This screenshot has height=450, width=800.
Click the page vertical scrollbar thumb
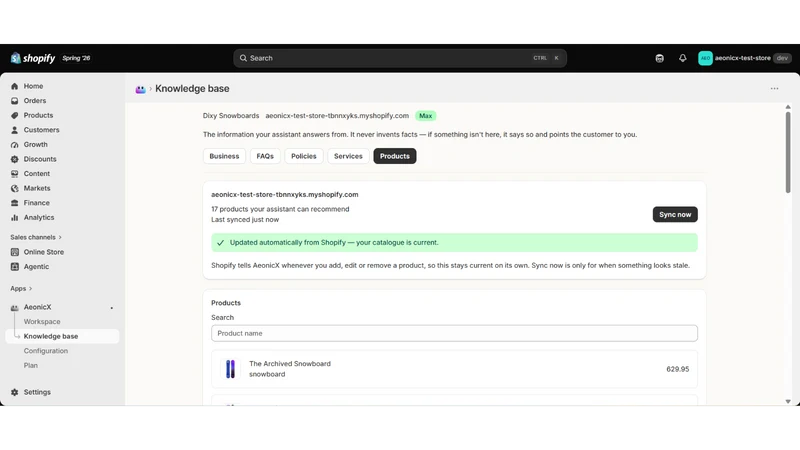click(x=788, y=152)
